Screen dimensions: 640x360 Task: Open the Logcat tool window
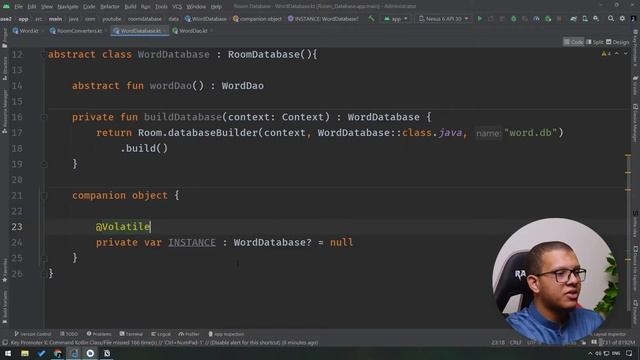click(161, 334)
